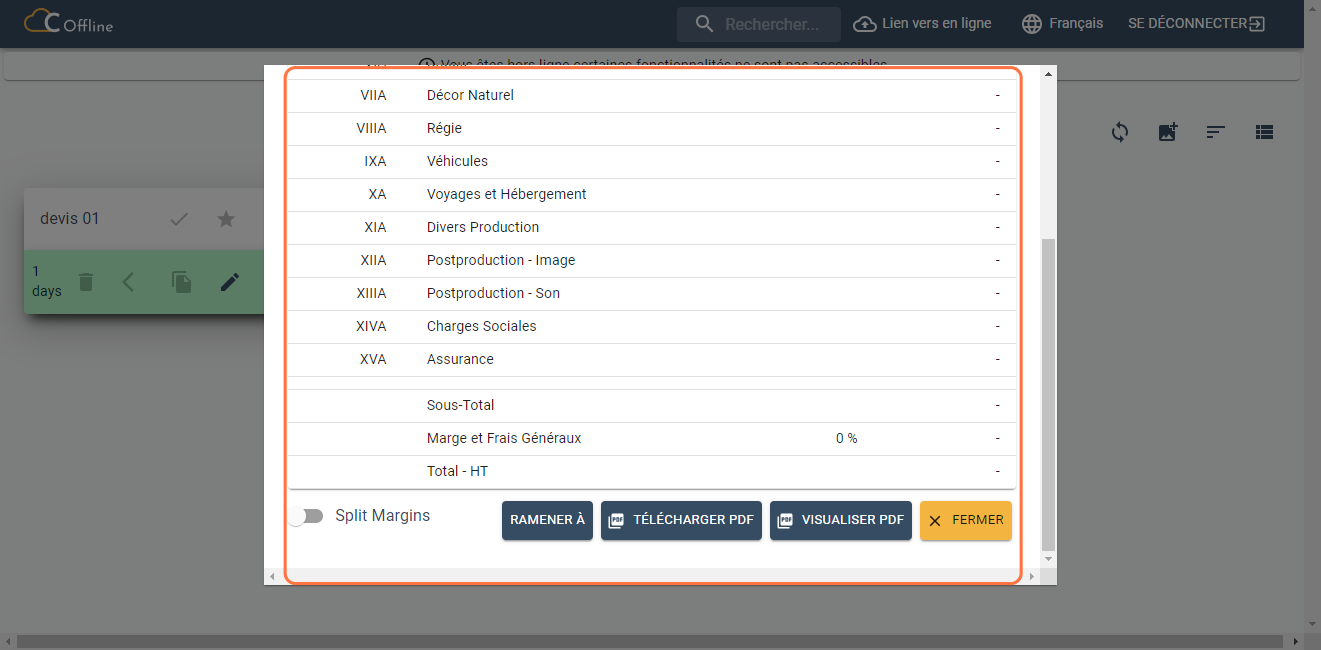Click PDF icon in TÉLÉCHARGER PDF button
Viewport: 1321px width, 650px height.
[617, 521]
